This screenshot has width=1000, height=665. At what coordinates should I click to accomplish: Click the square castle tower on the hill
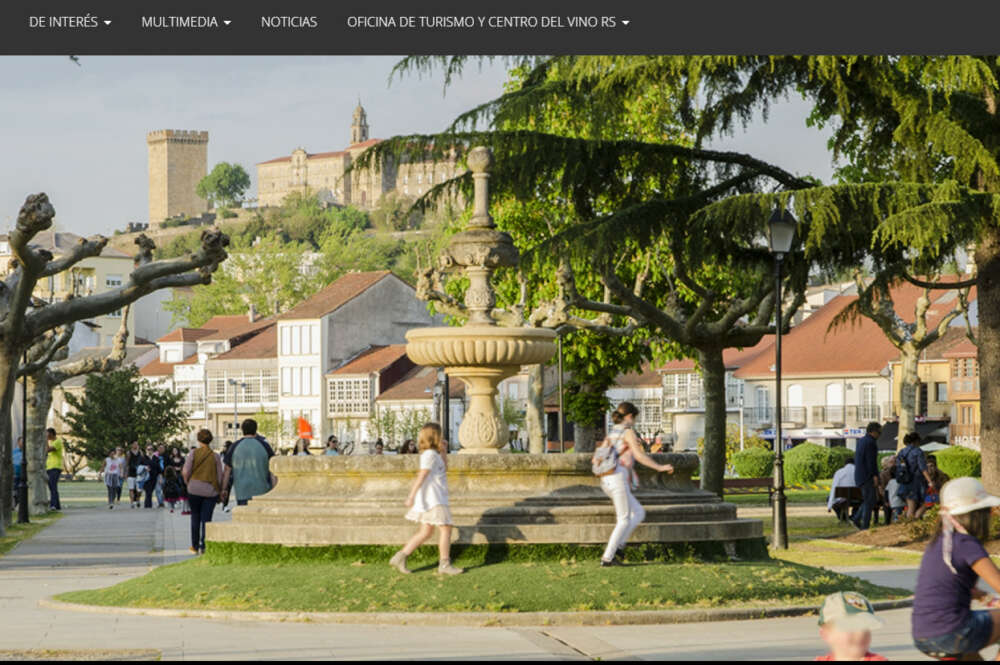point(177,175)
